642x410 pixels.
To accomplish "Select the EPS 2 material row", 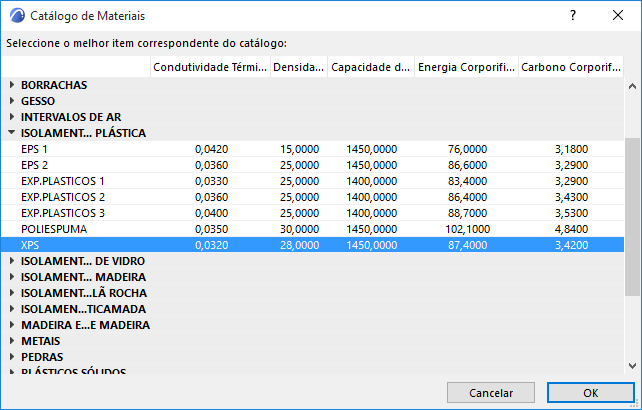I will pyautogui.click(x=313, y=165).
